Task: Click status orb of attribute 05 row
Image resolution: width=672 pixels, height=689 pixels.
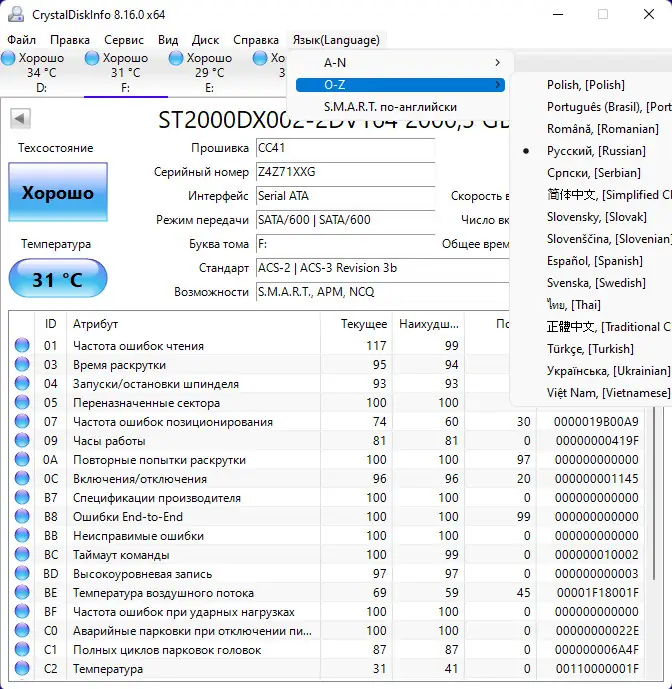Action: [x=22, y=402]
